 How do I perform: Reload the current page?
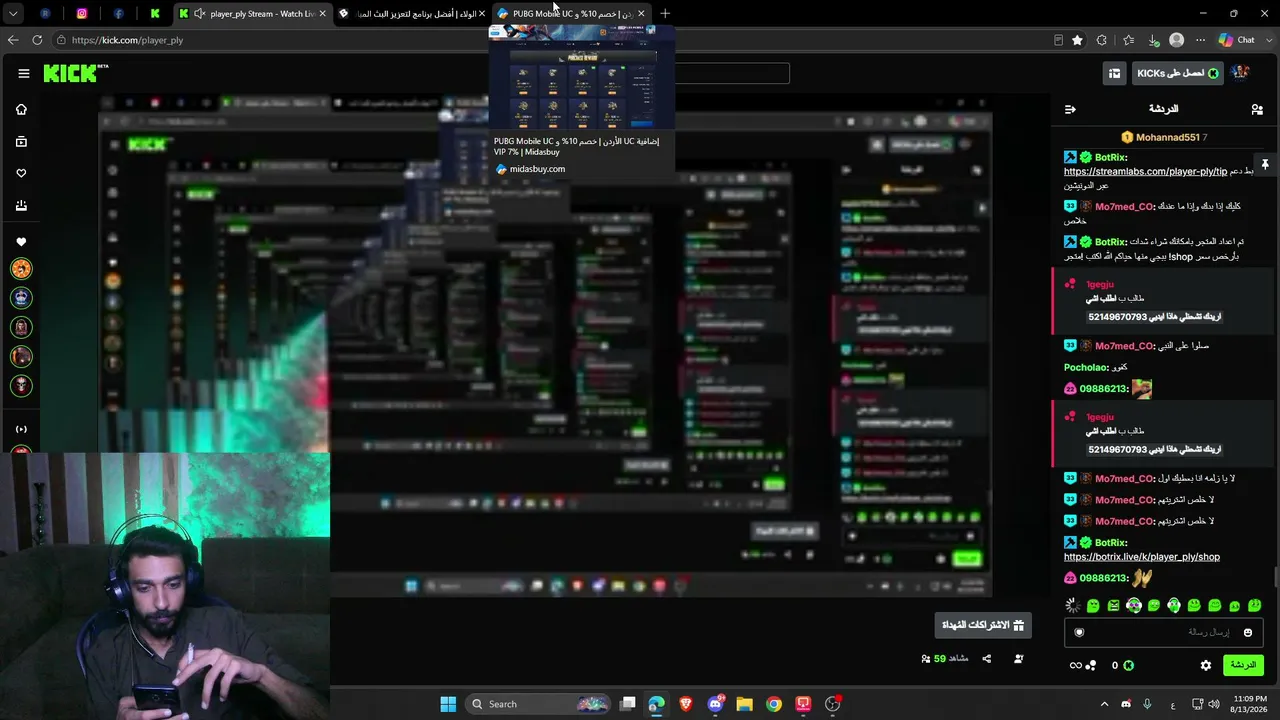pyautogui.click(x=37, y=40)
